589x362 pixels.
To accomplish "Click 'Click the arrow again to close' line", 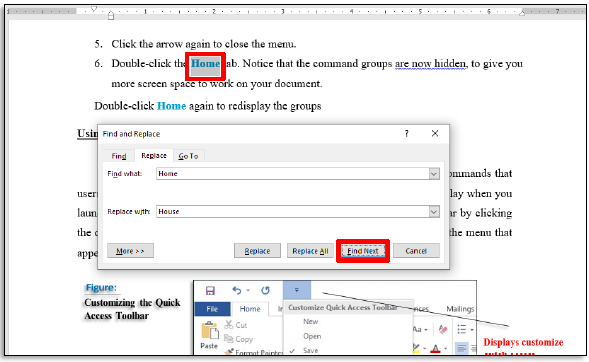I will pyautogui.click(x=204, y=44).
